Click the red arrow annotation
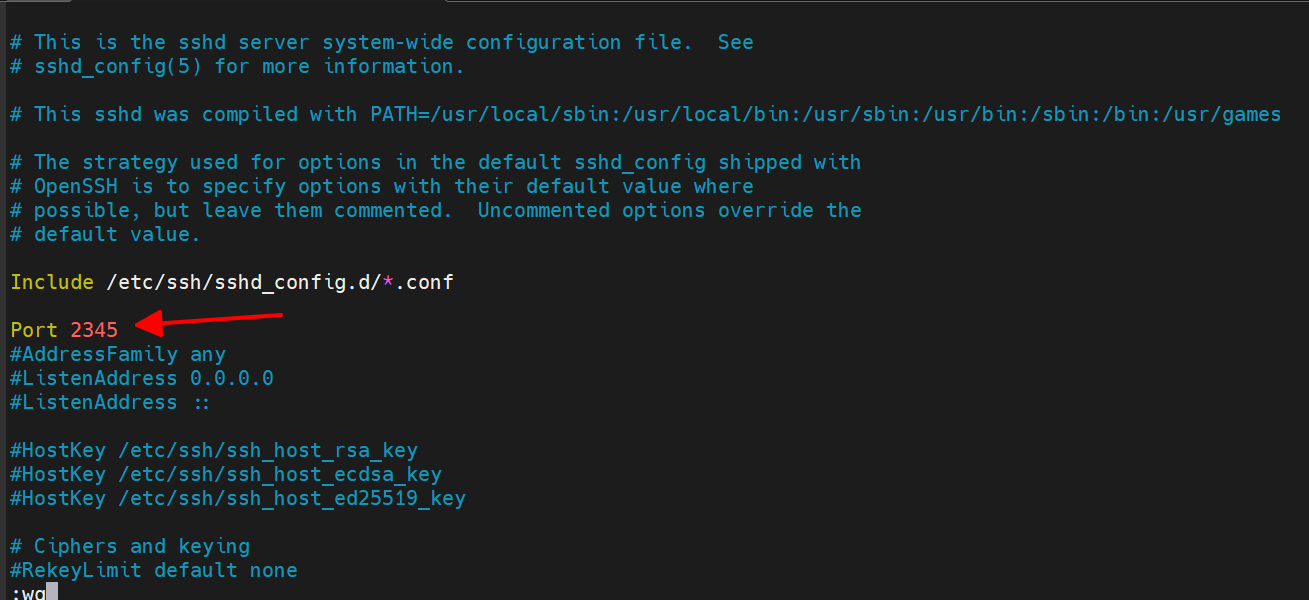The image size is (1309, 600). coord(210,321)
